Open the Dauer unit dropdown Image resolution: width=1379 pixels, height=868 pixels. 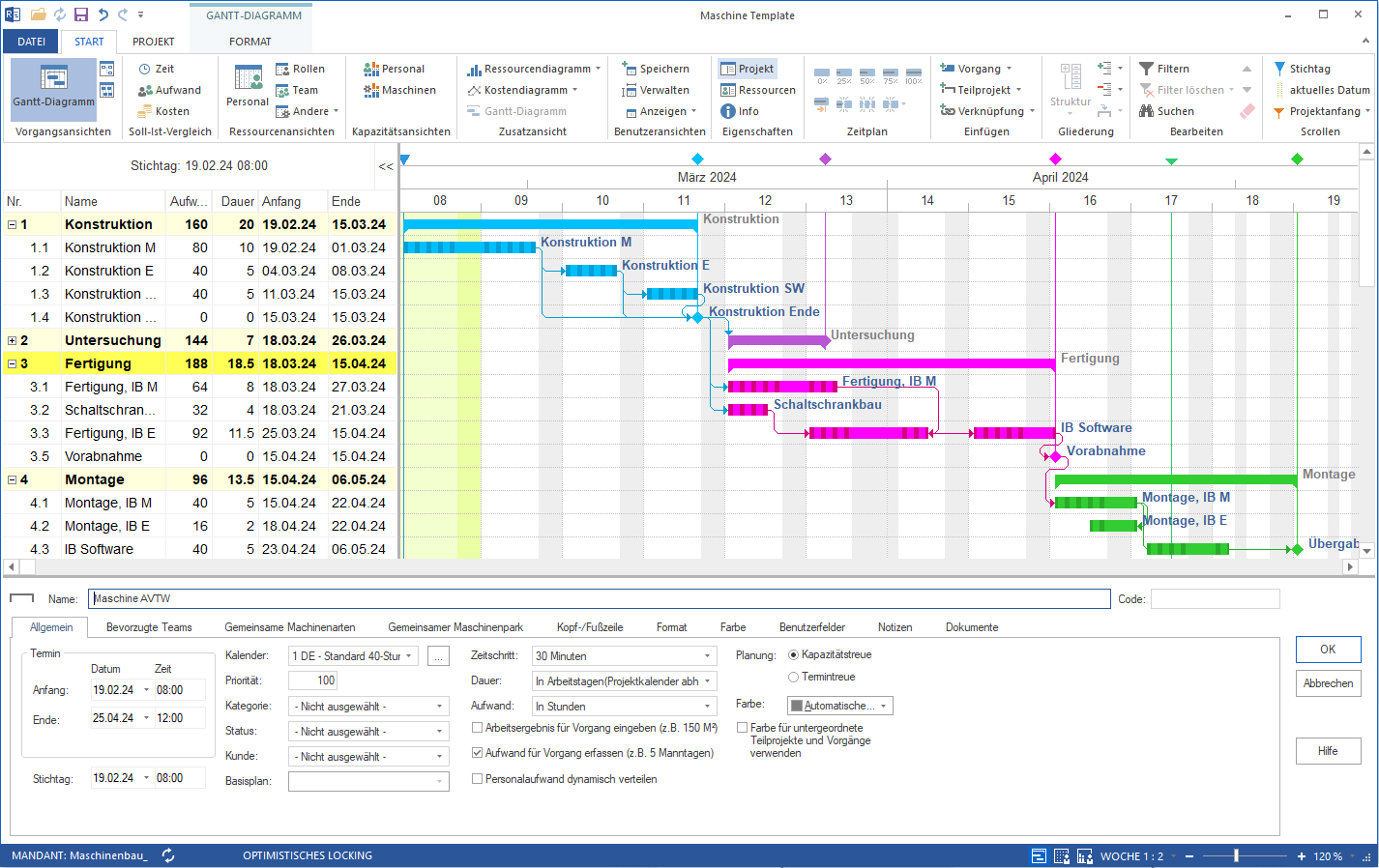708,681
